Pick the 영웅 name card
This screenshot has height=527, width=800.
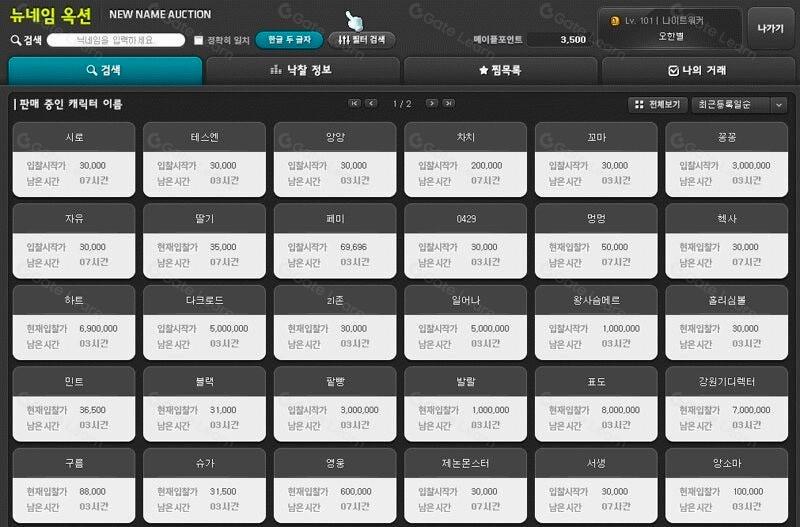click(x=335, y=486)
